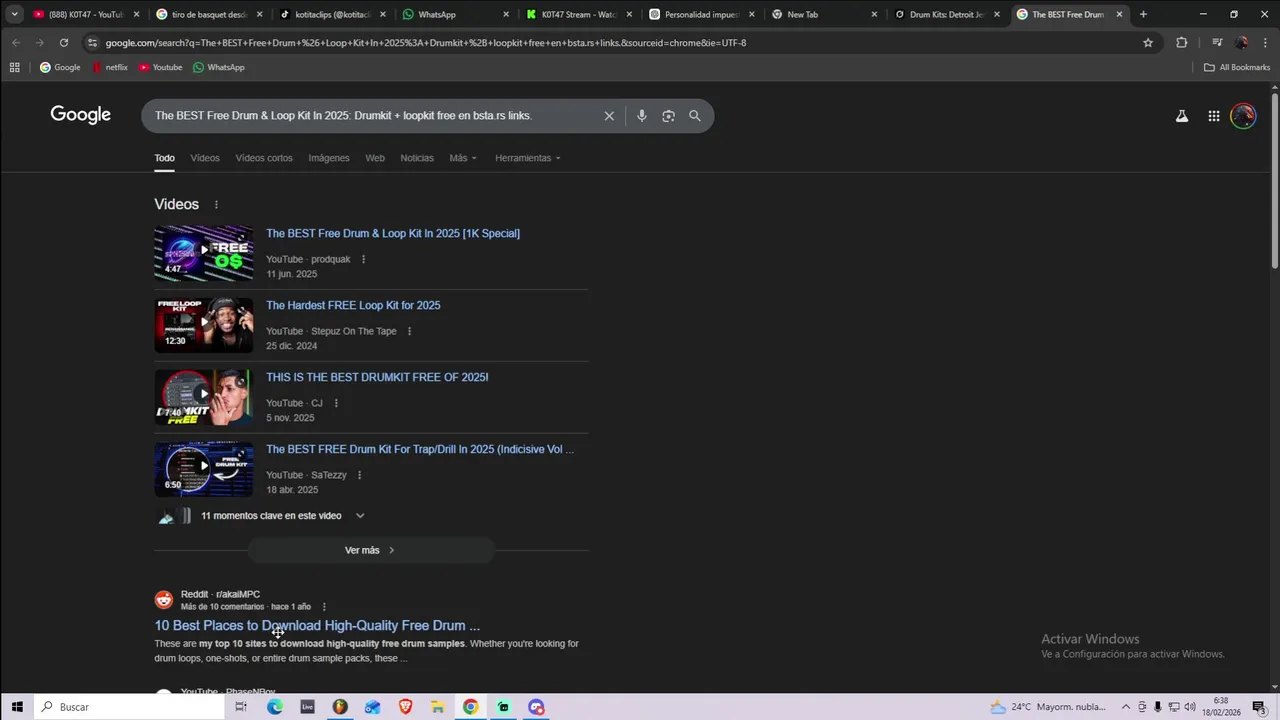Open Google Lens image search icon
The image size is (1280, 720).
click(668, 116)
